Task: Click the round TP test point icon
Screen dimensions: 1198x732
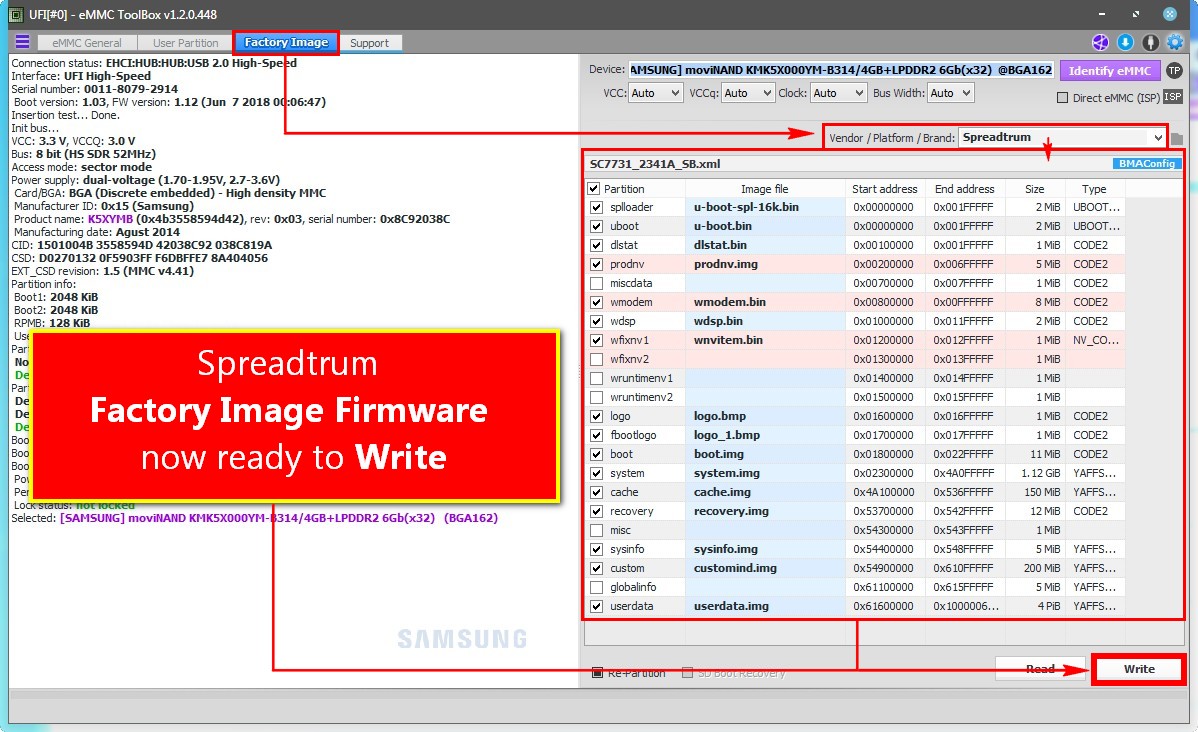Action: 1174,70
